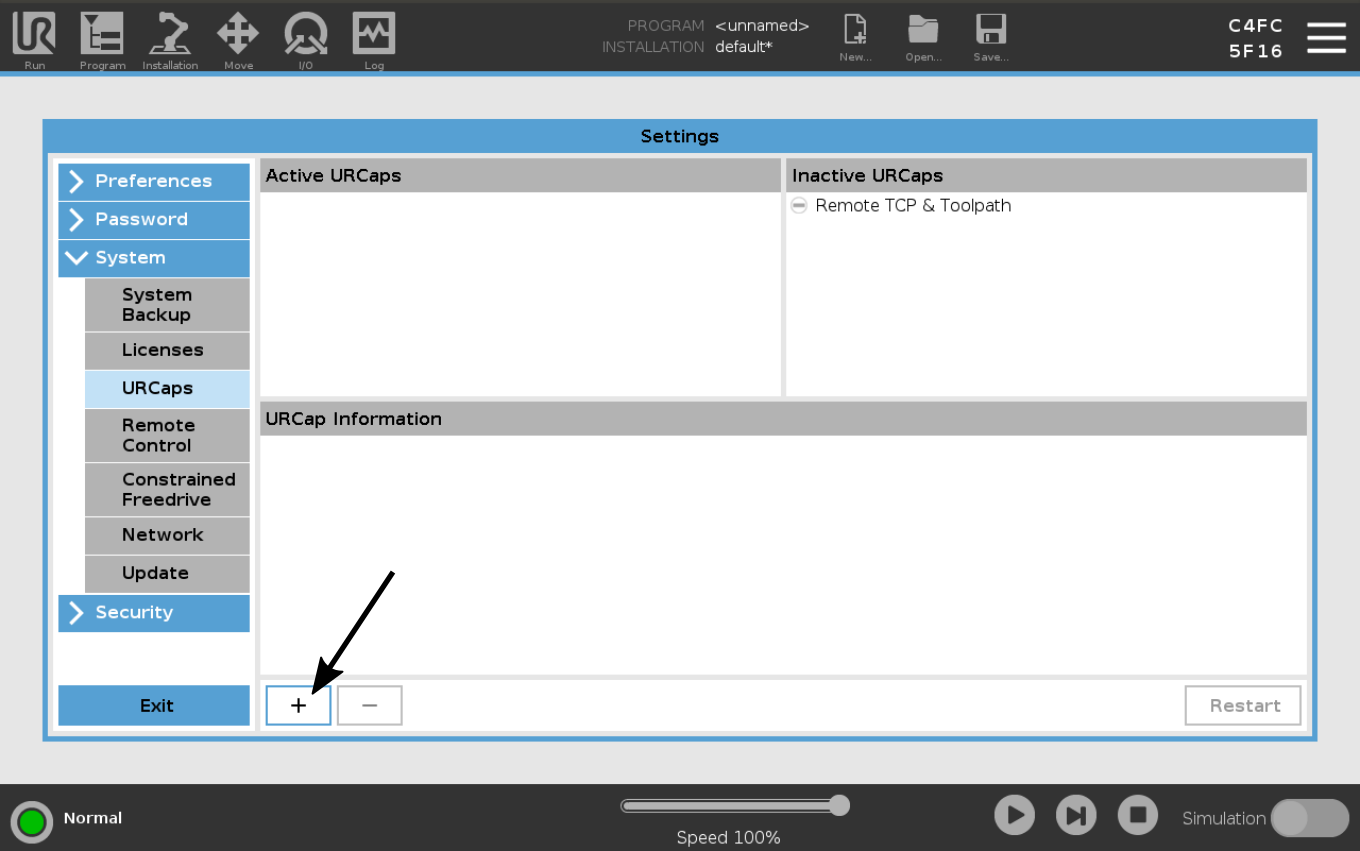
Task: Disable the Remote TCP & Toolpath URCap entry
Action: pos(798,205)
